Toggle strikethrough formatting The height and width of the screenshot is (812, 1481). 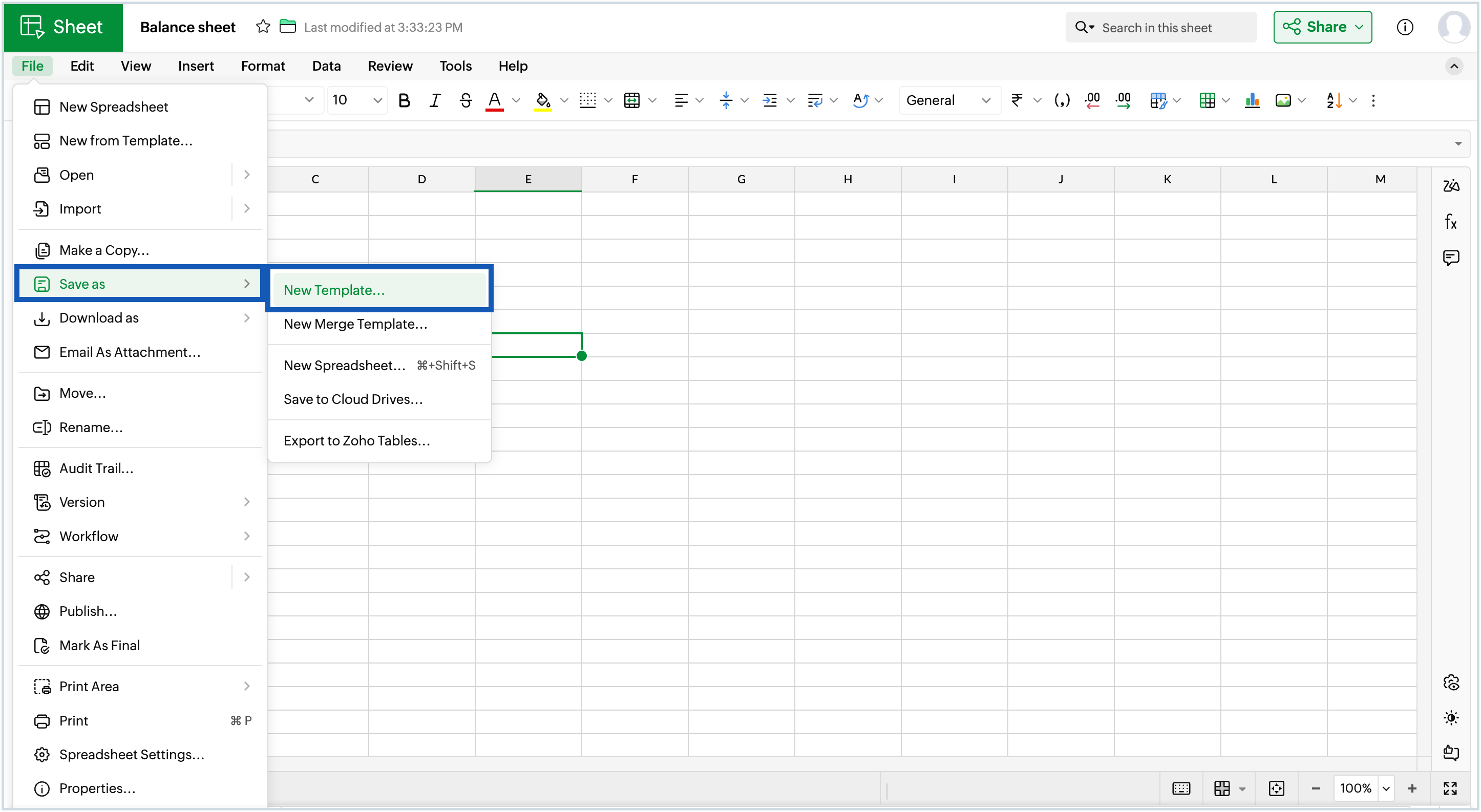(x=465, y=100)
